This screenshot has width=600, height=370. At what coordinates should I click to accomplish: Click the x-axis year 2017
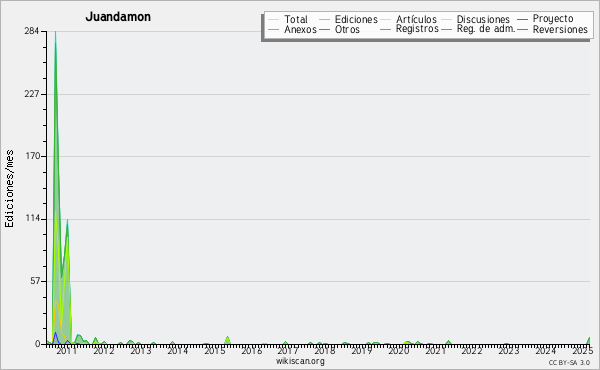[288, 350]
